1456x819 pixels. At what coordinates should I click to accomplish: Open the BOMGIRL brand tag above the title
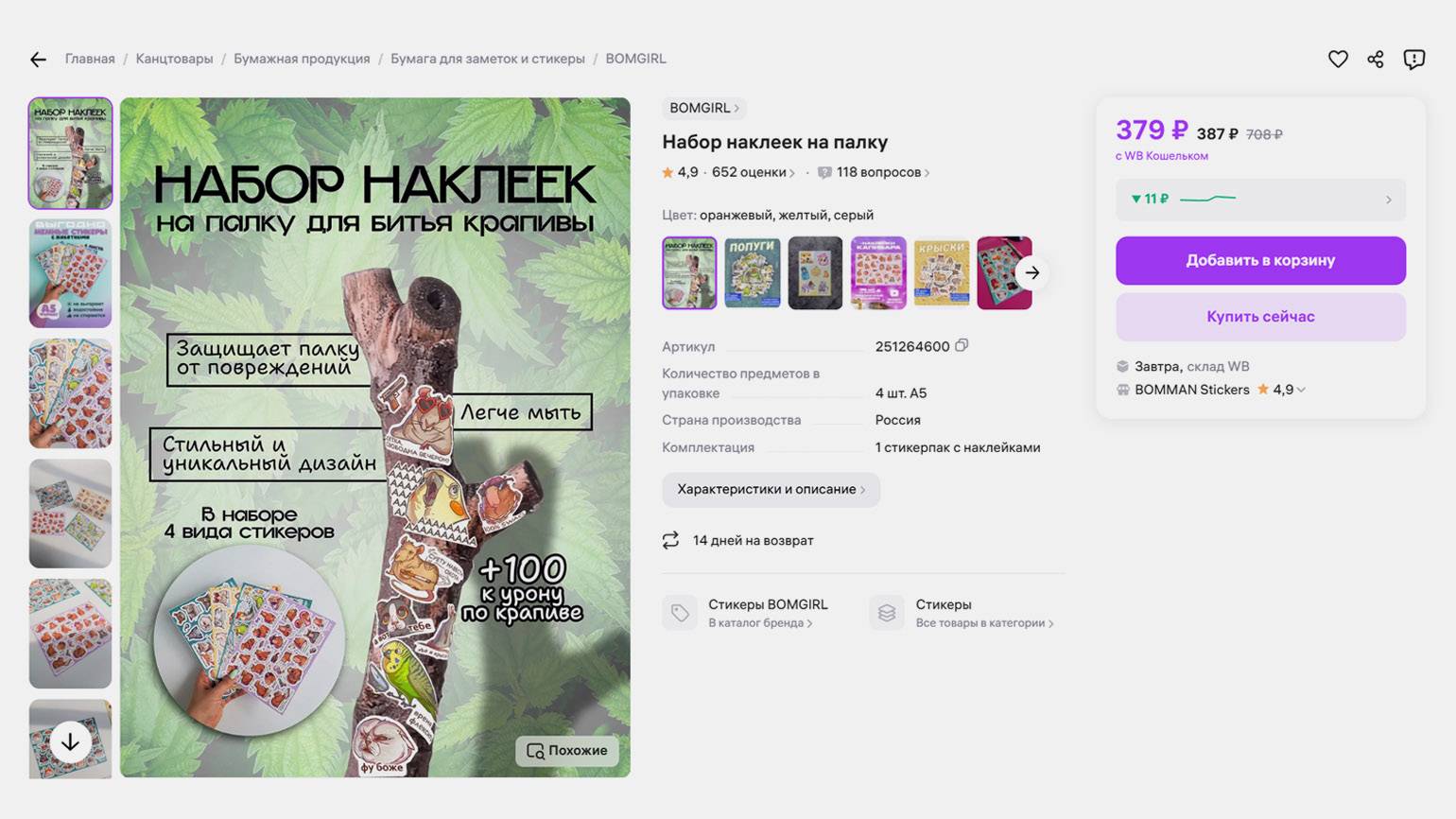[x=704, y=108]
